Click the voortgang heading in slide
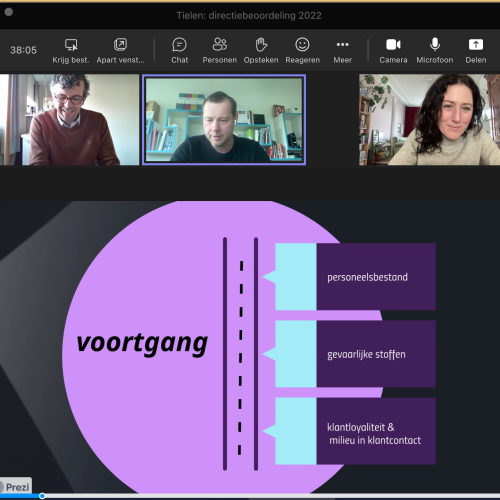The width and height of the screenshot is (500, 500). tap(142, 343)
